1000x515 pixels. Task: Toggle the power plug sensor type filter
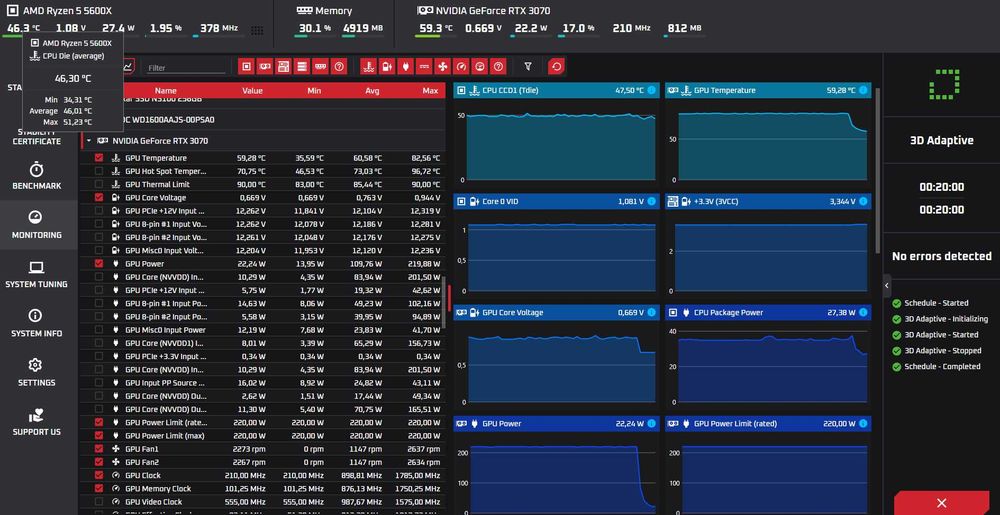coord(405,66)
